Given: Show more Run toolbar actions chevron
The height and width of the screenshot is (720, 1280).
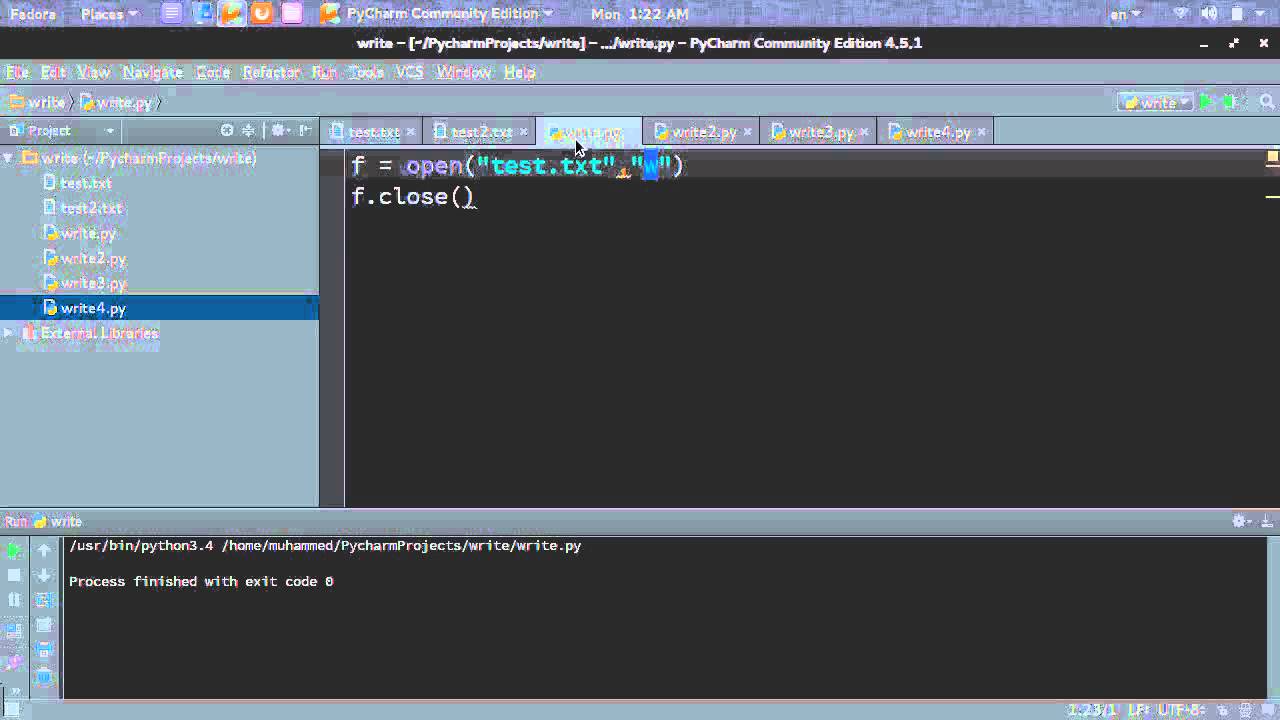Looking at the screenshot, I should [x=14, y=689].
